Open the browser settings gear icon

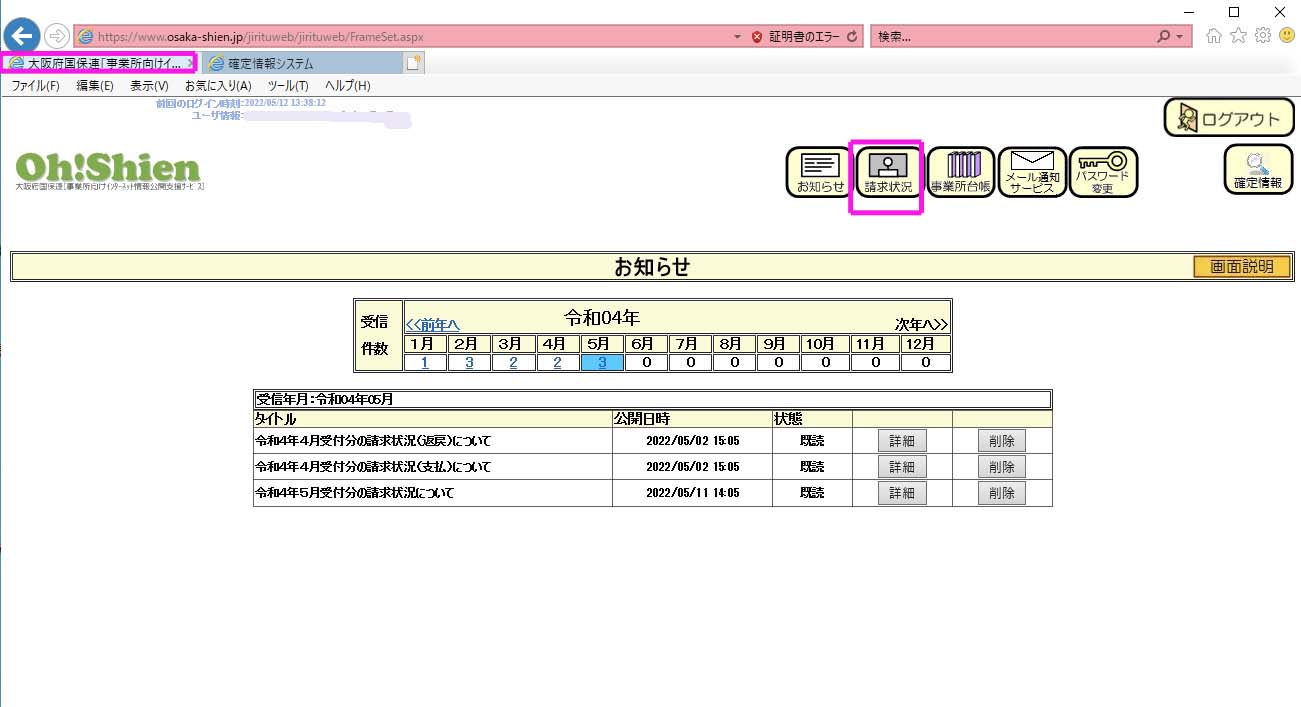(x=1262, y=36)
